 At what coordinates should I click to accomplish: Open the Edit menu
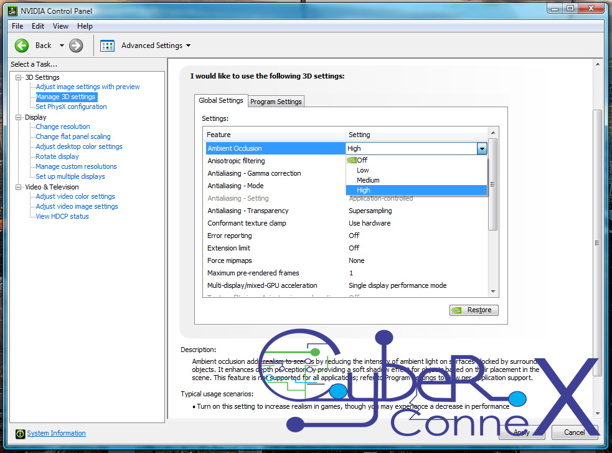(38, 26)
